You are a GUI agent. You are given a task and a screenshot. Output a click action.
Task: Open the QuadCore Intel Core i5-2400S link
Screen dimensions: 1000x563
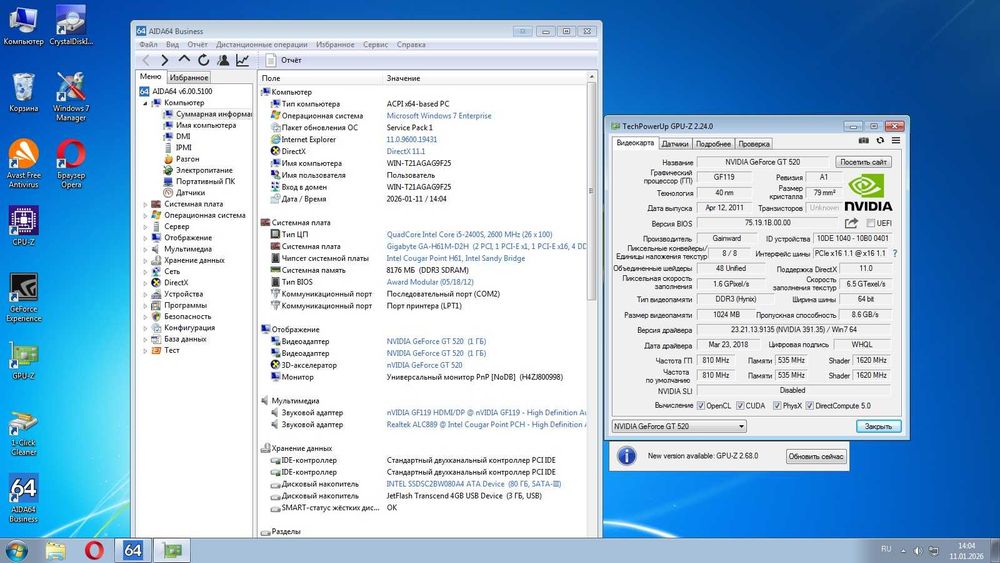[x=469, y=235]
